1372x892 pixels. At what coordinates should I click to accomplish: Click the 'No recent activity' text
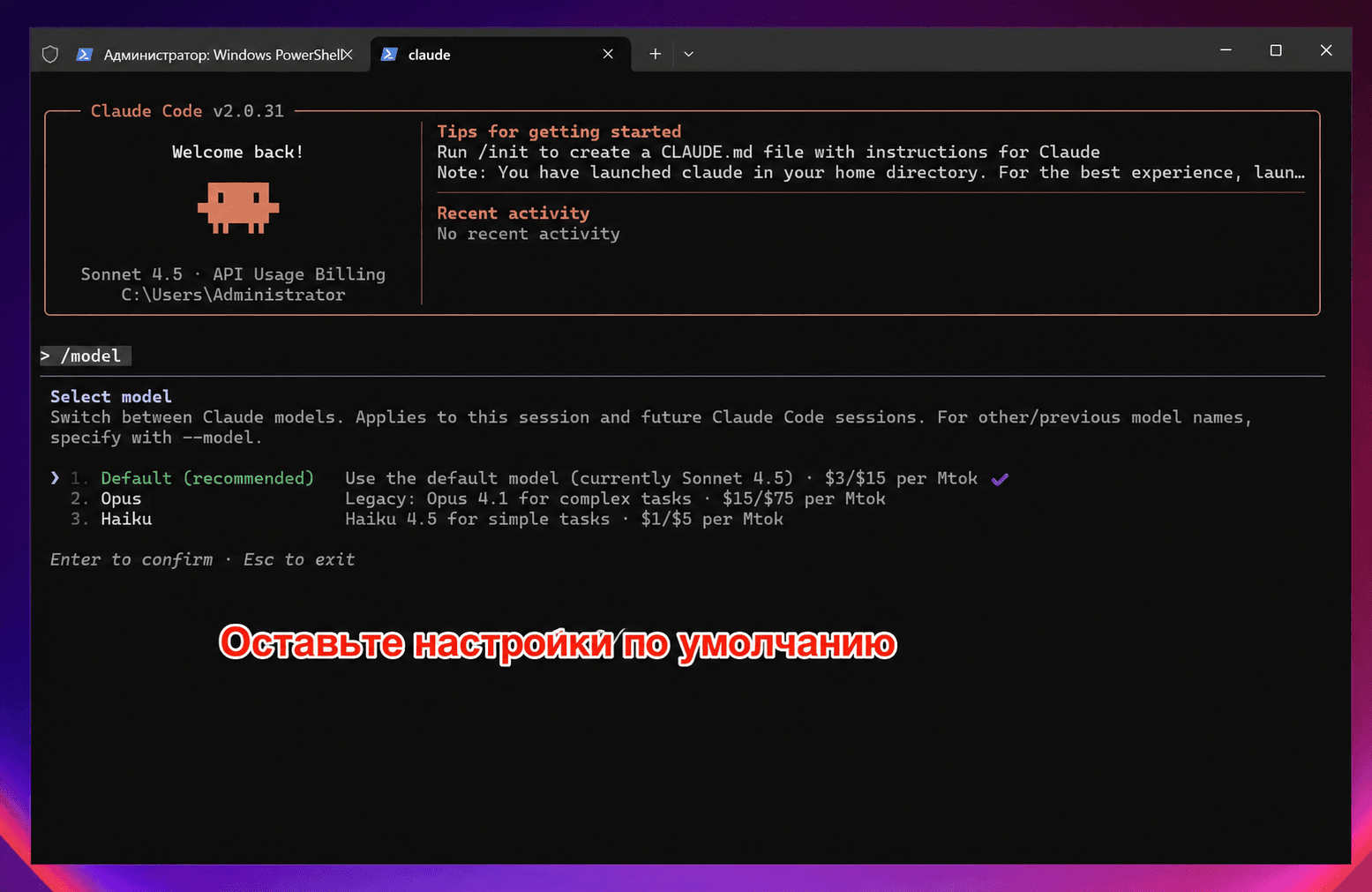[x=529, y=234]
